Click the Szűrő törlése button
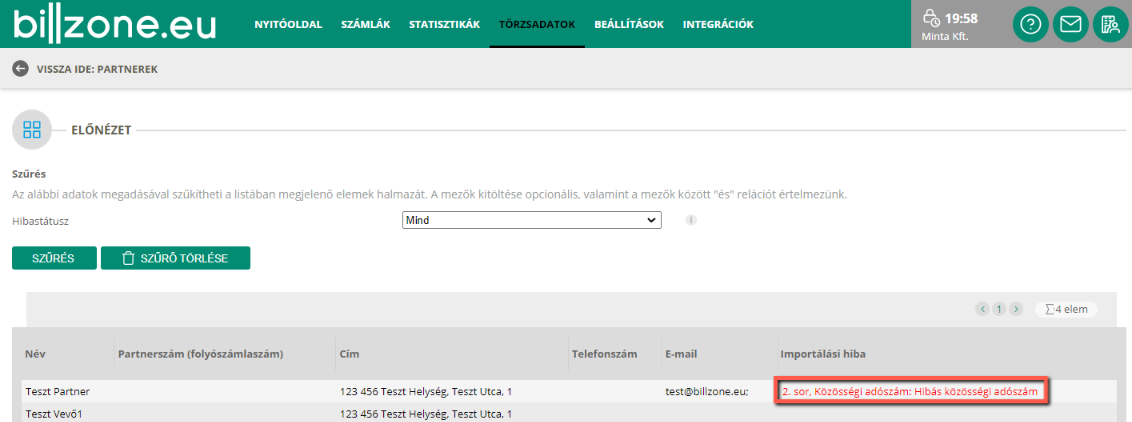The width and height of the screenshot is (1132, 422). tap(175, 258)
